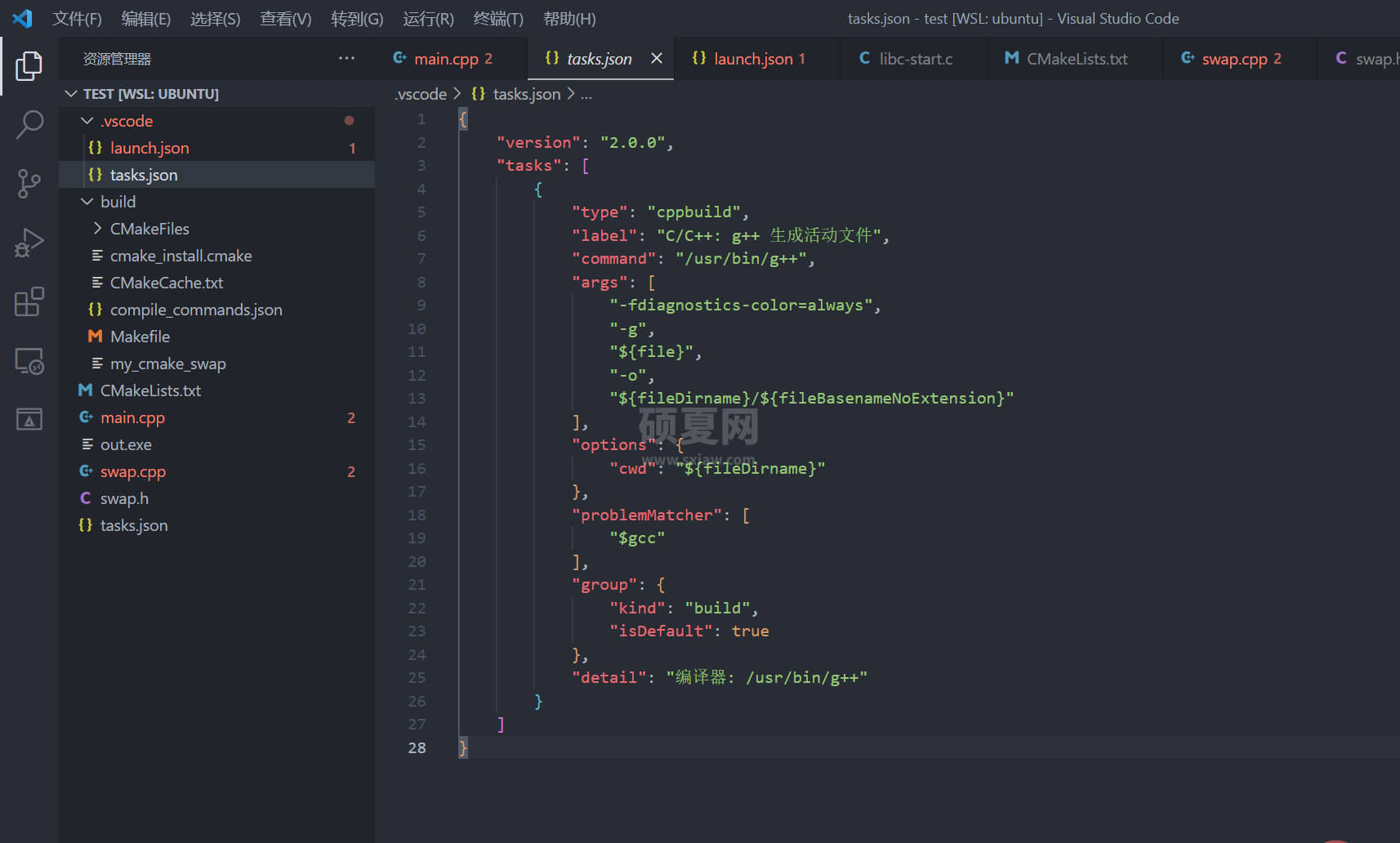Click the "version": "2.0.0" line
Image resolution: width=1400 pixels, height=843 pixels.
(585, 142)
